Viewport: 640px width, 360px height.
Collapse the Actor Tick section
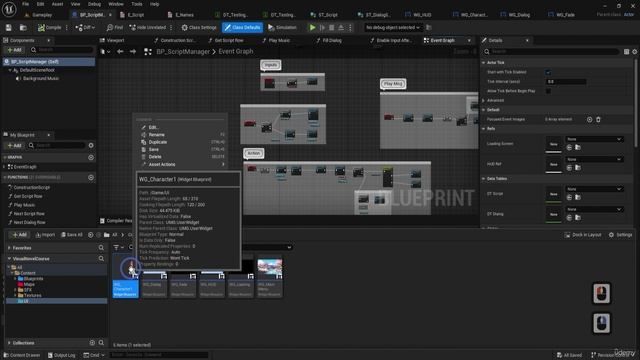click(484, 62)
